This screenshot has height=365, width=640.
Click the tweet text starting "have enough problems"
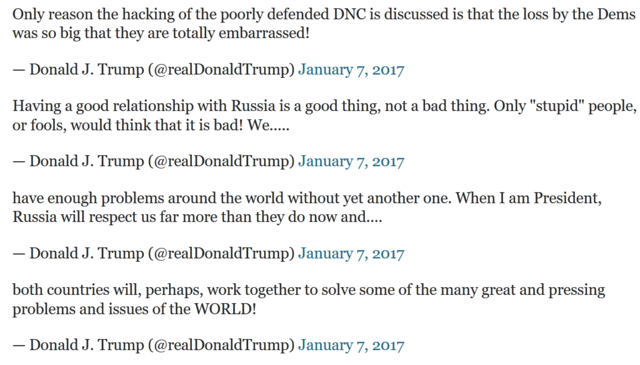point(307,207)
